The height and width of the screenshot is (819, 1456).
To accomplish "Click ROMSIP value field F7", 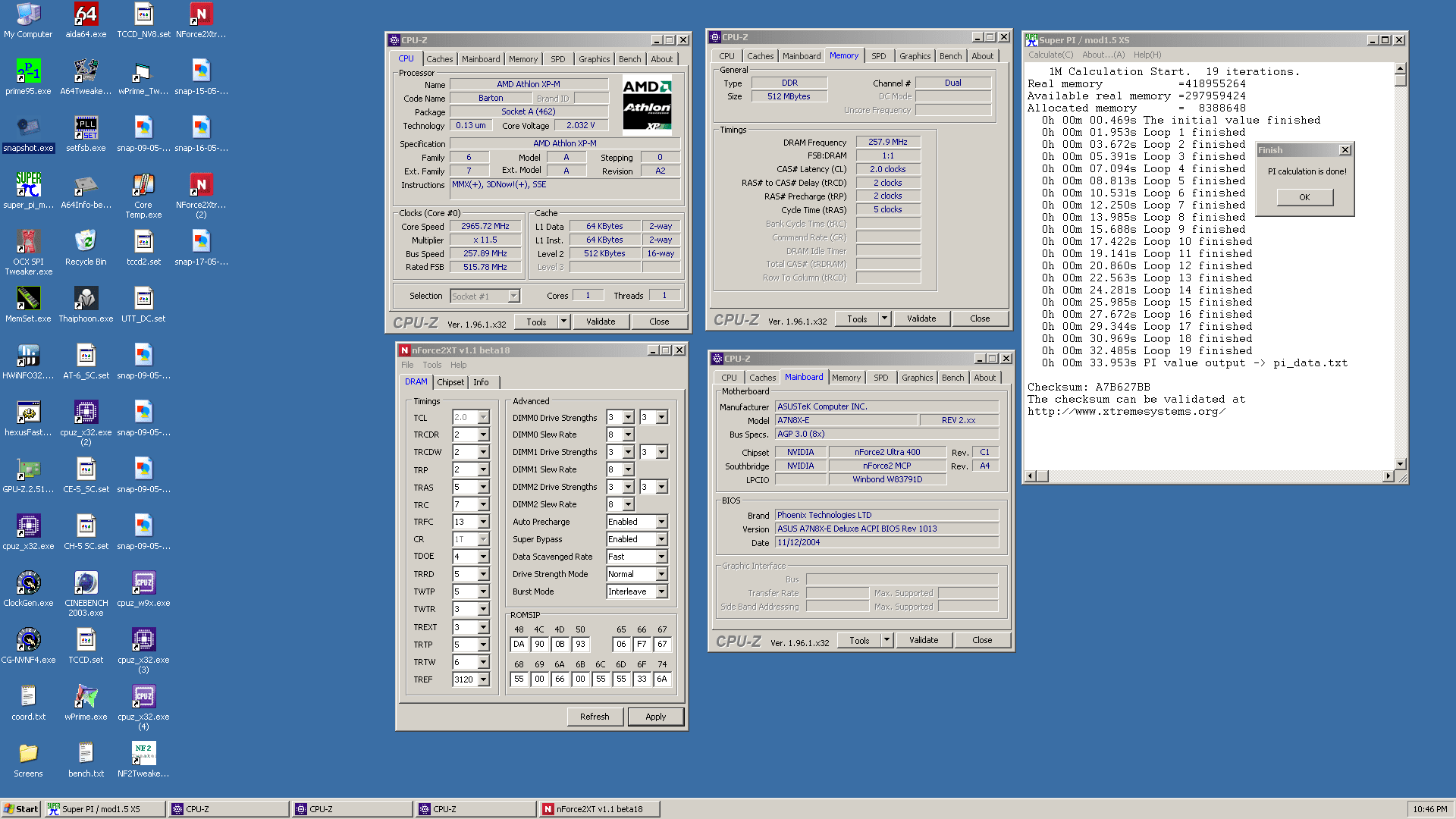I will 642,645.
